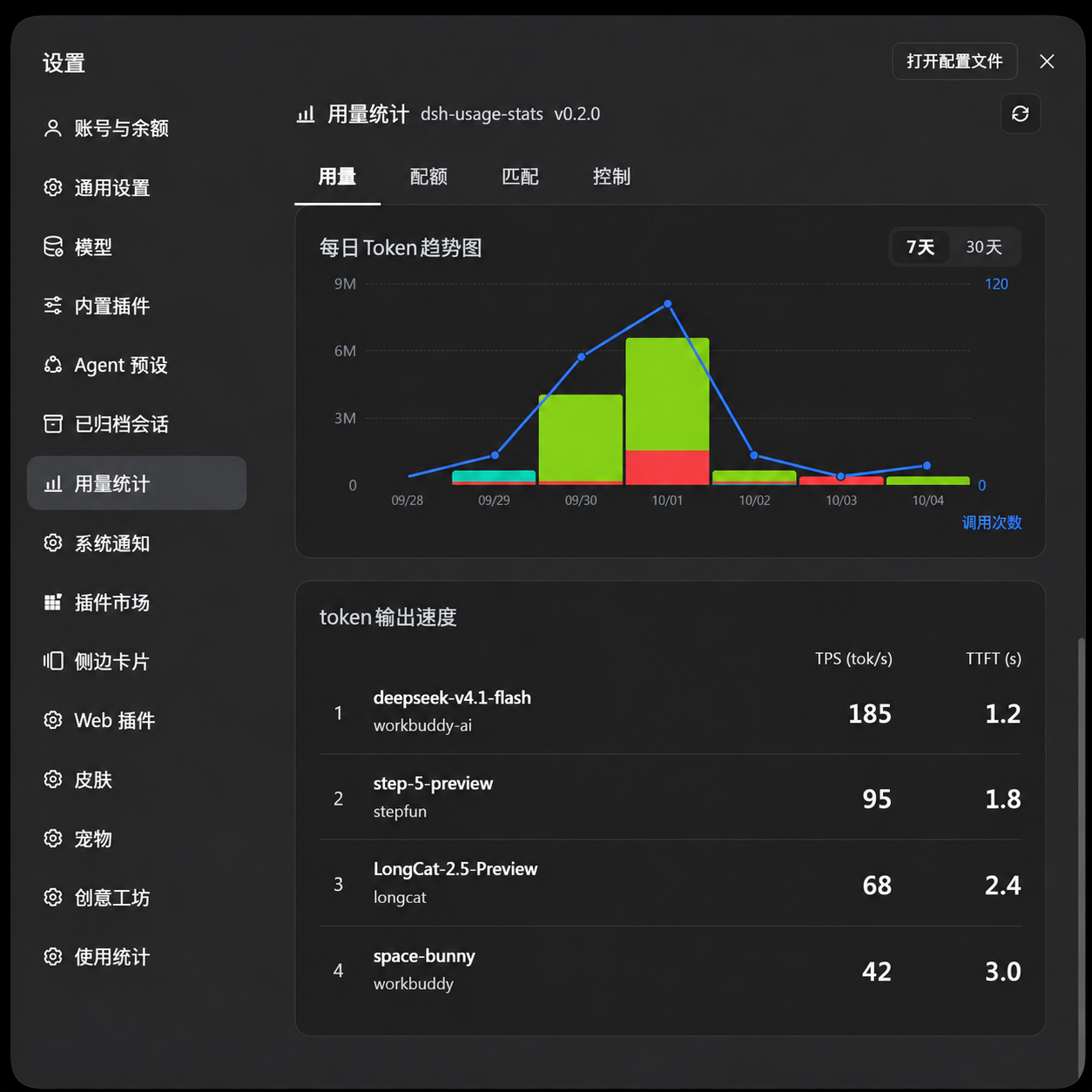Open the 模型 settings section
The height and width of the screenshot is (1092, 1092).
[x=137, y=246]
